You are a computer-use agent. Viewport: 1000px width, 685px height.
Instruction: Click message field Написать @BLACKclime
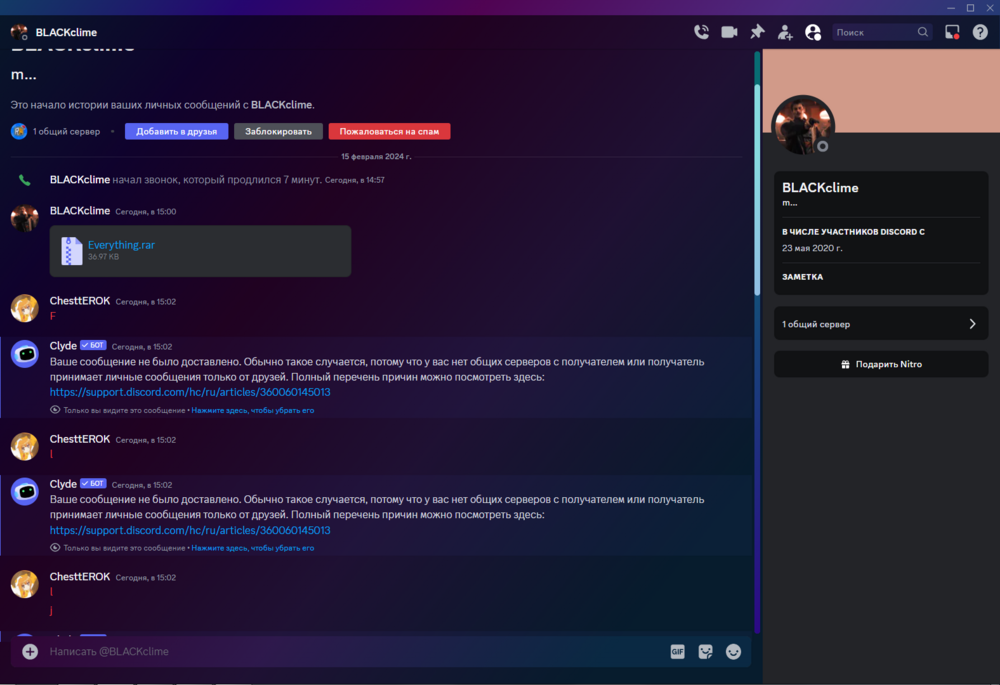(354, 651)
